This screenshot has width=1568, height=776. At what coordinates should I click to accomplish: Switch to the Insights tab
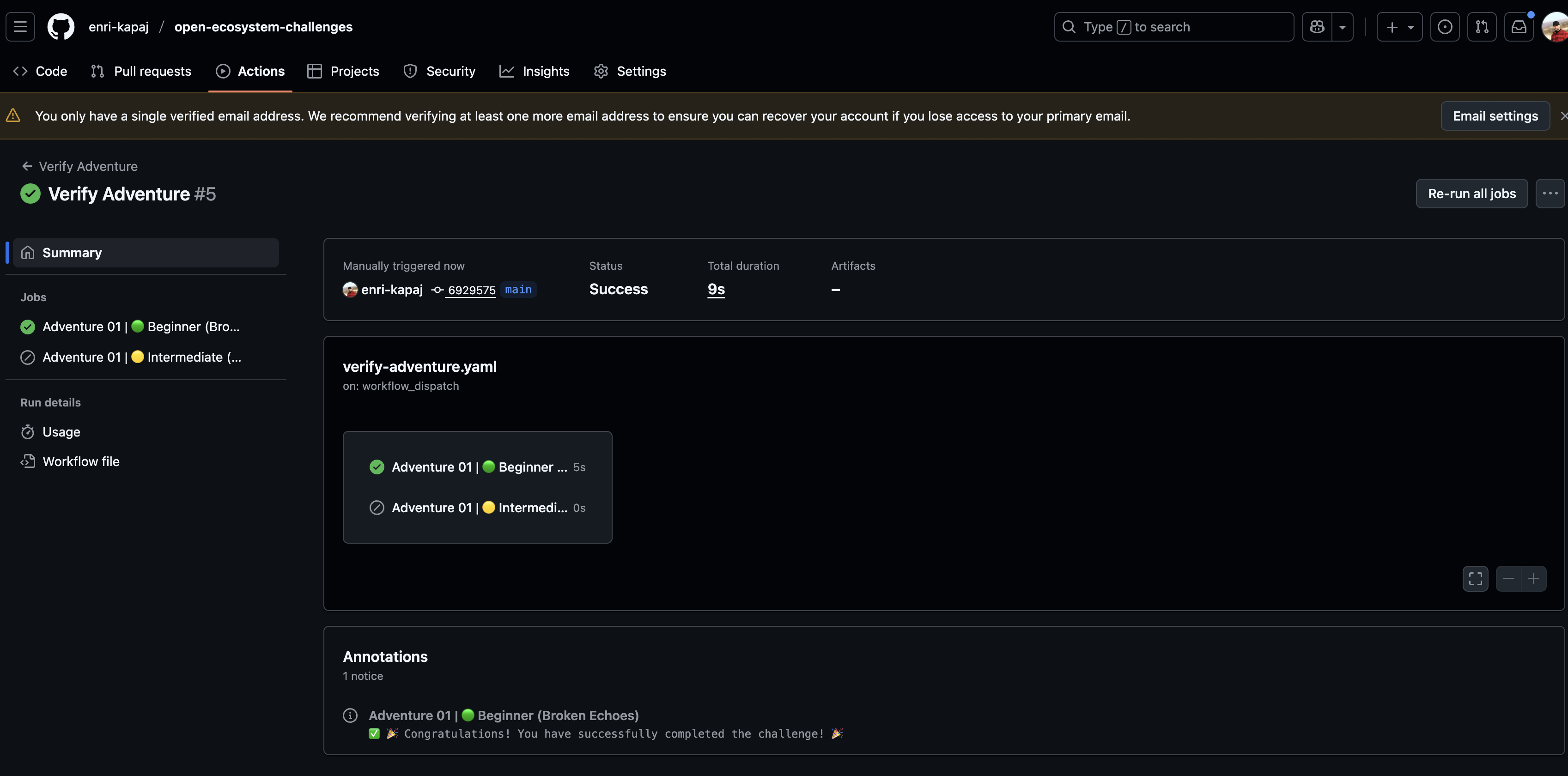pyautogui.click(x=535, y=71)
